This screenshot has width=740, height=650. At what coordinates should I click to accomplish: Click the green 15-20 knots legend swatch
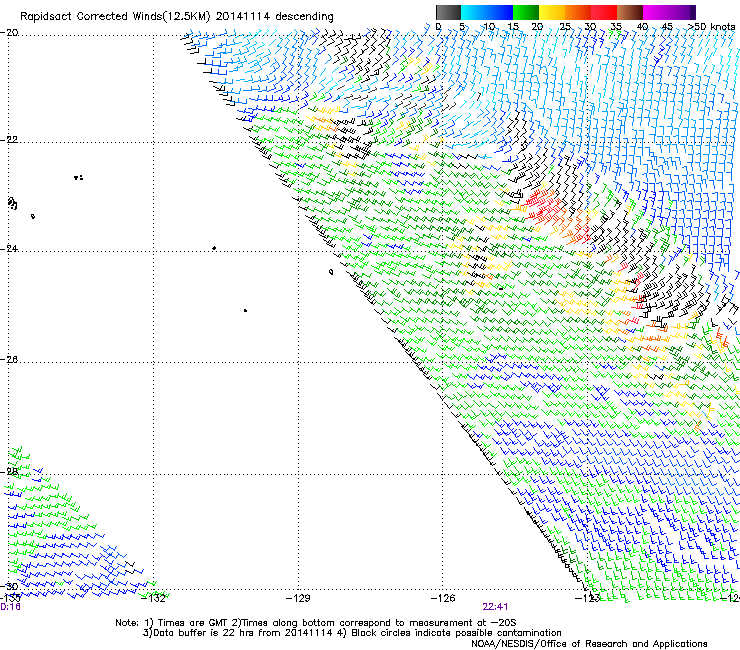pos(526,12)
